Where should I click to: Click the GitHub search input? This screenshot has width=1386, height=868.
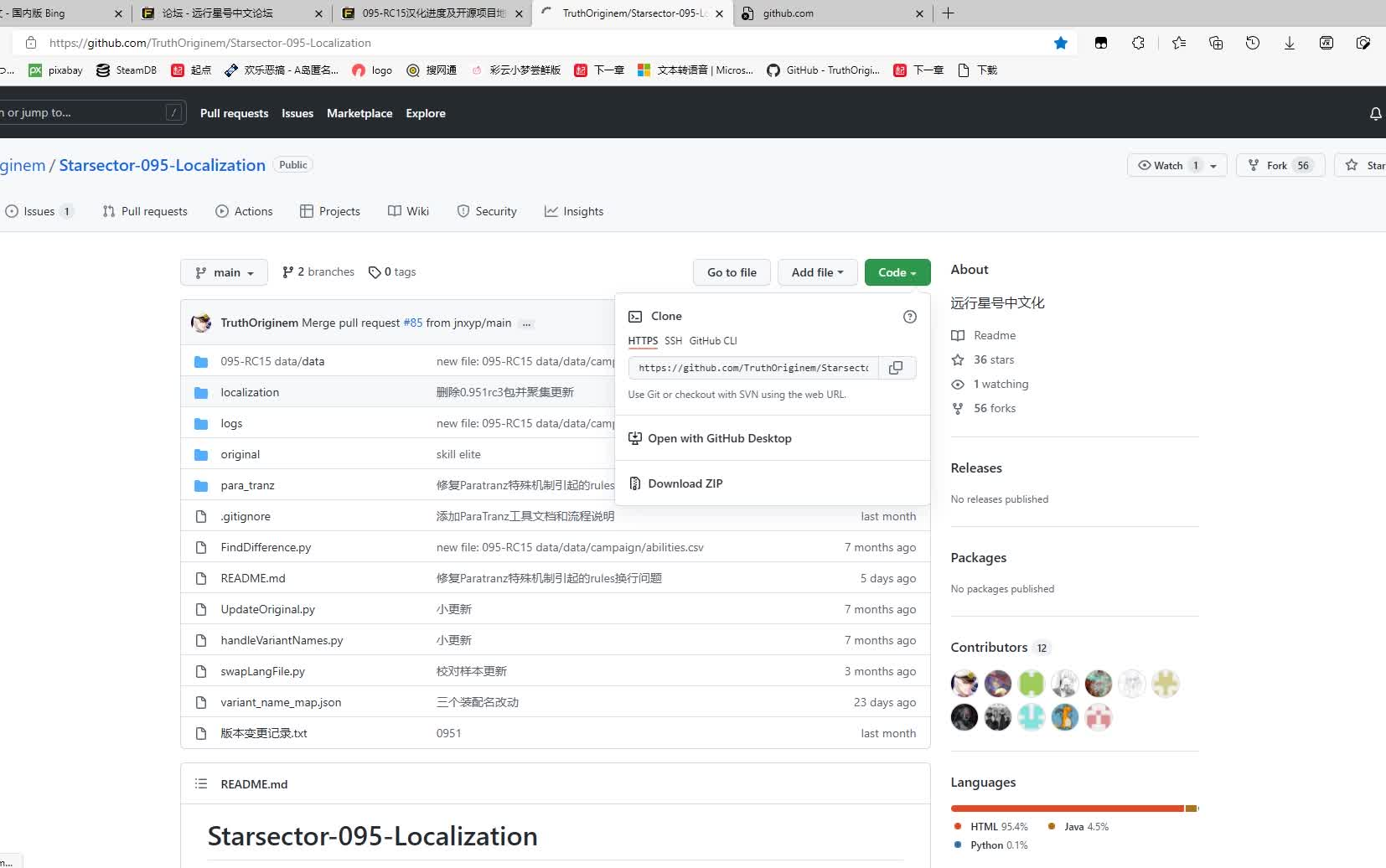coord(91,112)
